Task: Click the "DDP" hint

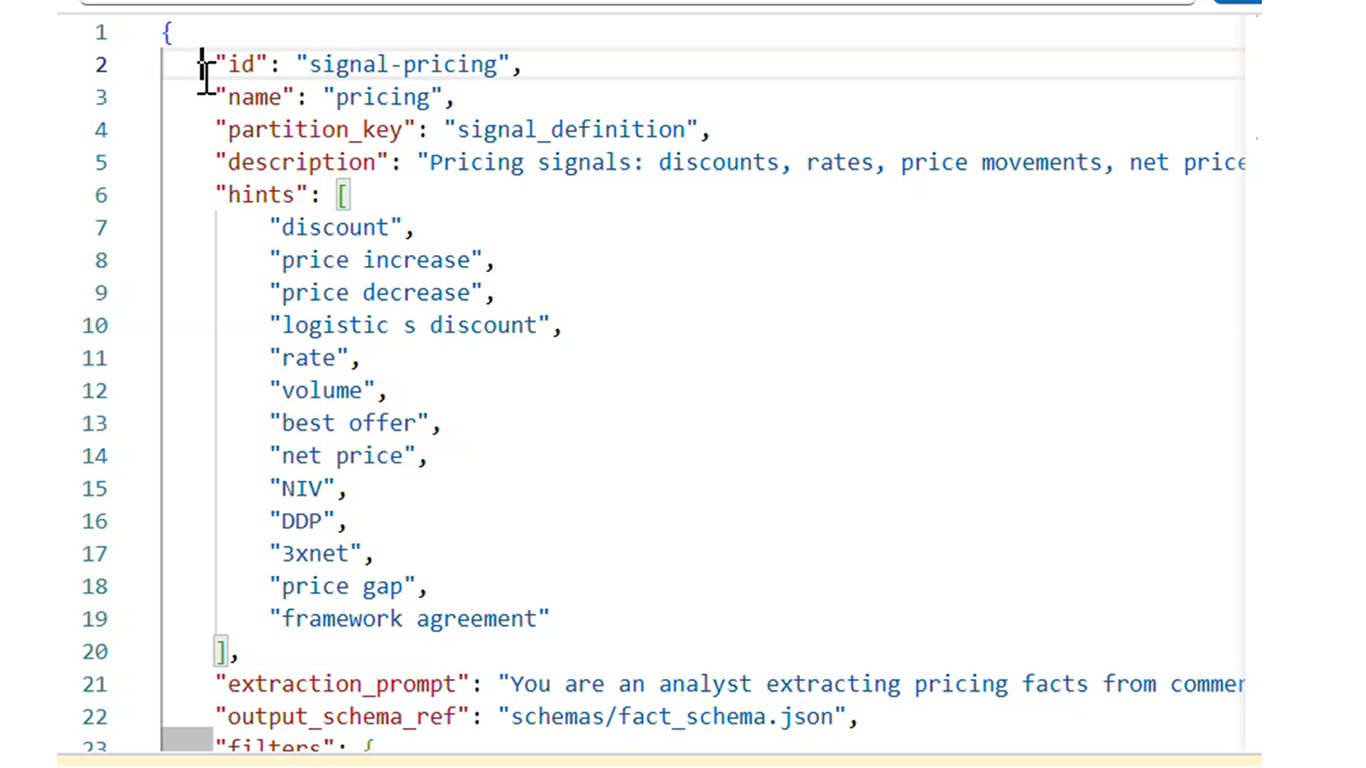Action: (302, 521)
